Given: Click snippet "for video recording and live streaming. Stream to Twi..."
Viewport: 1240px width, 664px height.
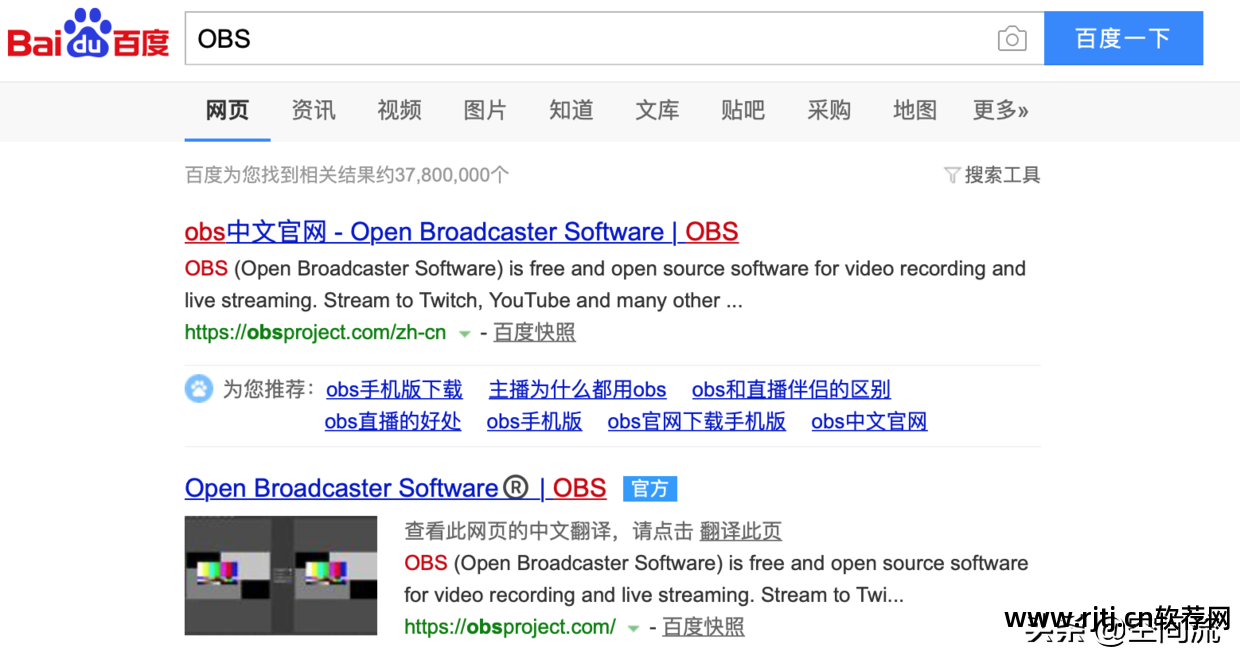Looking at the screenshot, I should click(x=654, y=595).
